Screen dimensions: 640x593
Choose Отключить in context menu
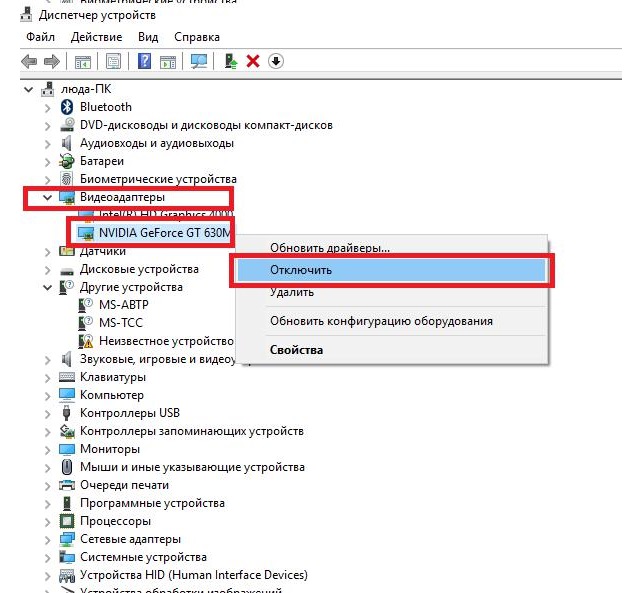click(391, 270)
